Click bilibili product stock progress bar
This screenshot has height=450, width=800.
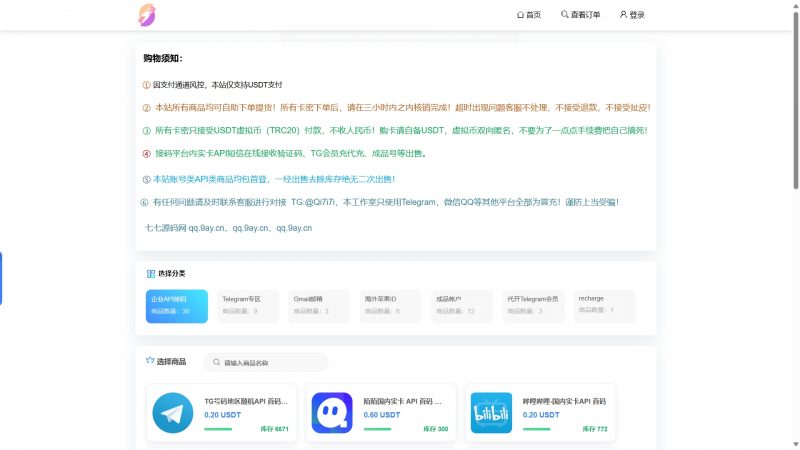[x=536, y=429]
